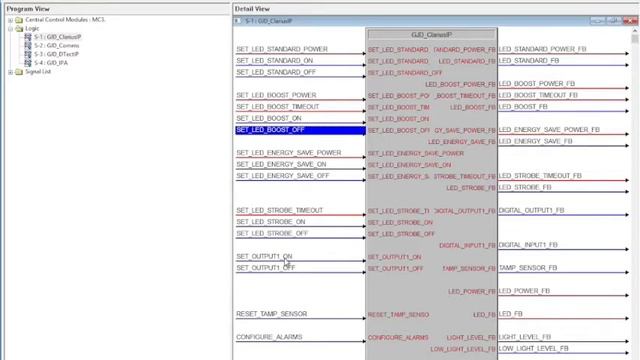
Task: Select input signal SET_LED_ENERGY_SAVE_OFF
Action: [282, 176]
